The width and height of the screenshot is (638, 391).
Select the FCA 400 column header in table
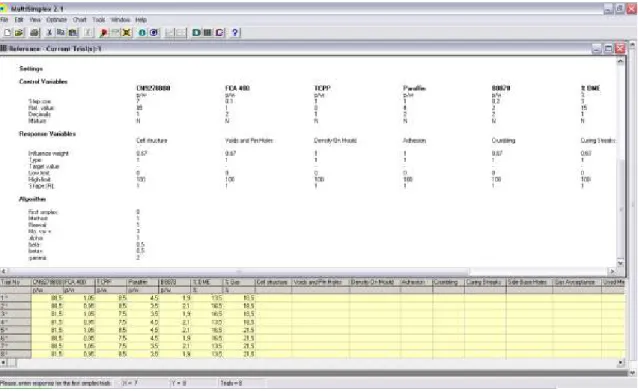click(79, 282)
